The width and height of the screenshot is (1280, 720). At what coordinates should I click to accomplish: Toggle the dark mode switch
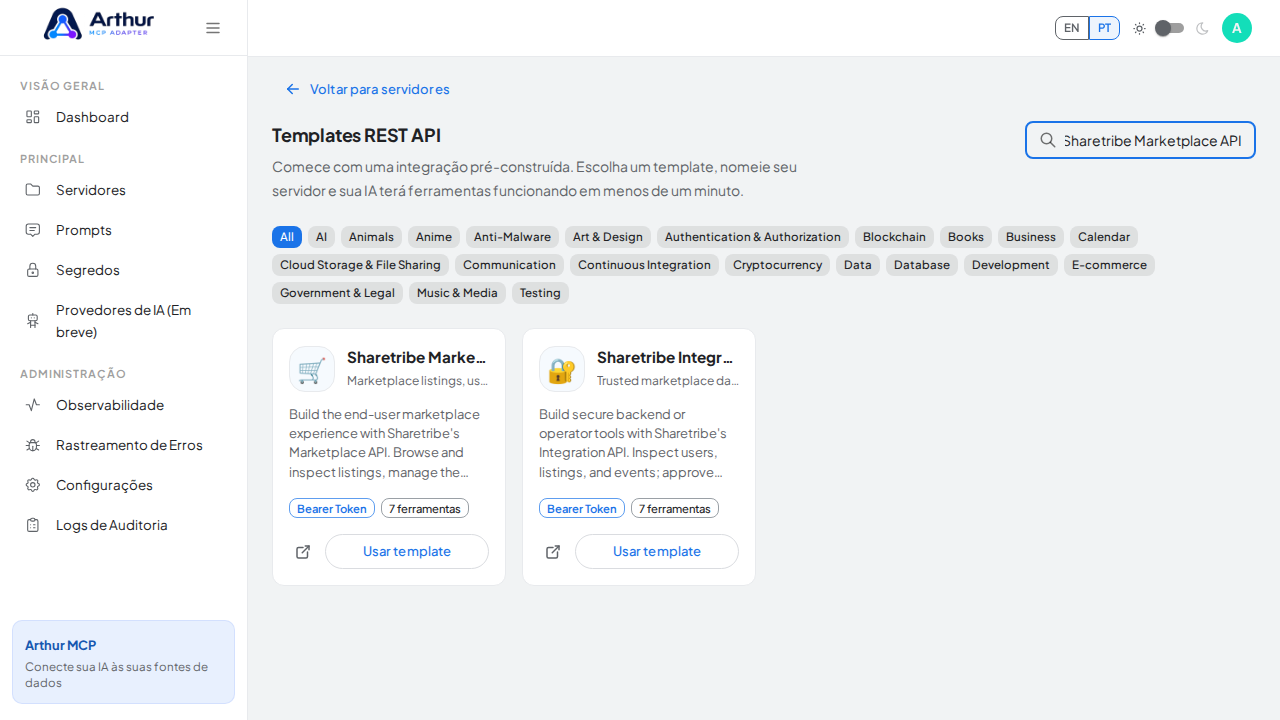click(1170, 28)
